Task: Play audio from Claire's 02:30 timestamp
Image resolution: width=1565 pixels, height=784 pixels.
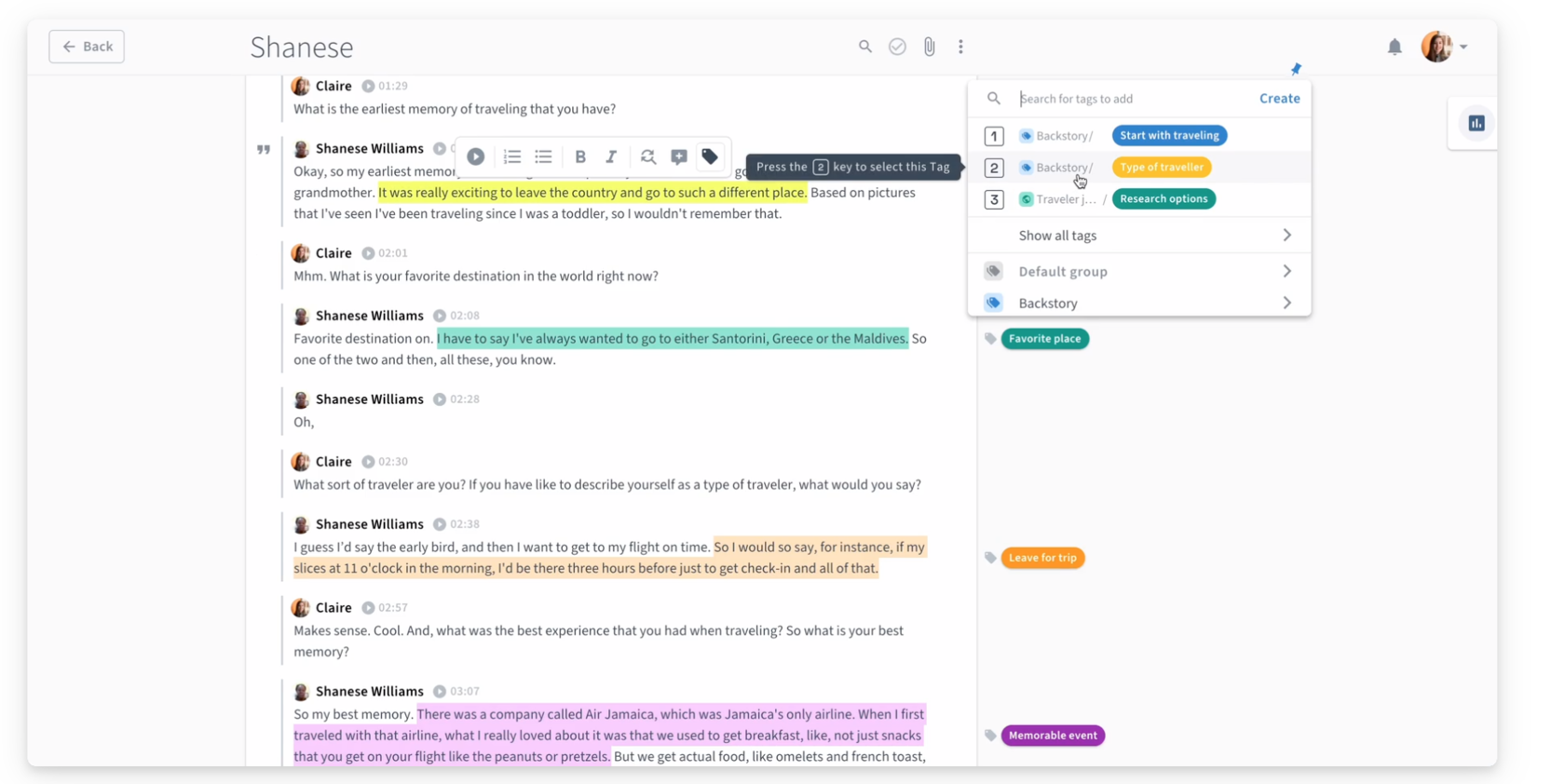Action: [x=368, y=462]
